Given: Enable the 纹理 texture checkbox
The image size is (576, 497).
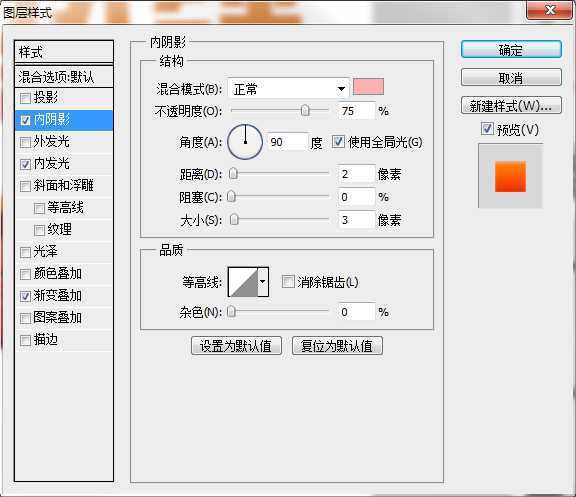Looking at the screenshot, I should click(x=39, y=230).
